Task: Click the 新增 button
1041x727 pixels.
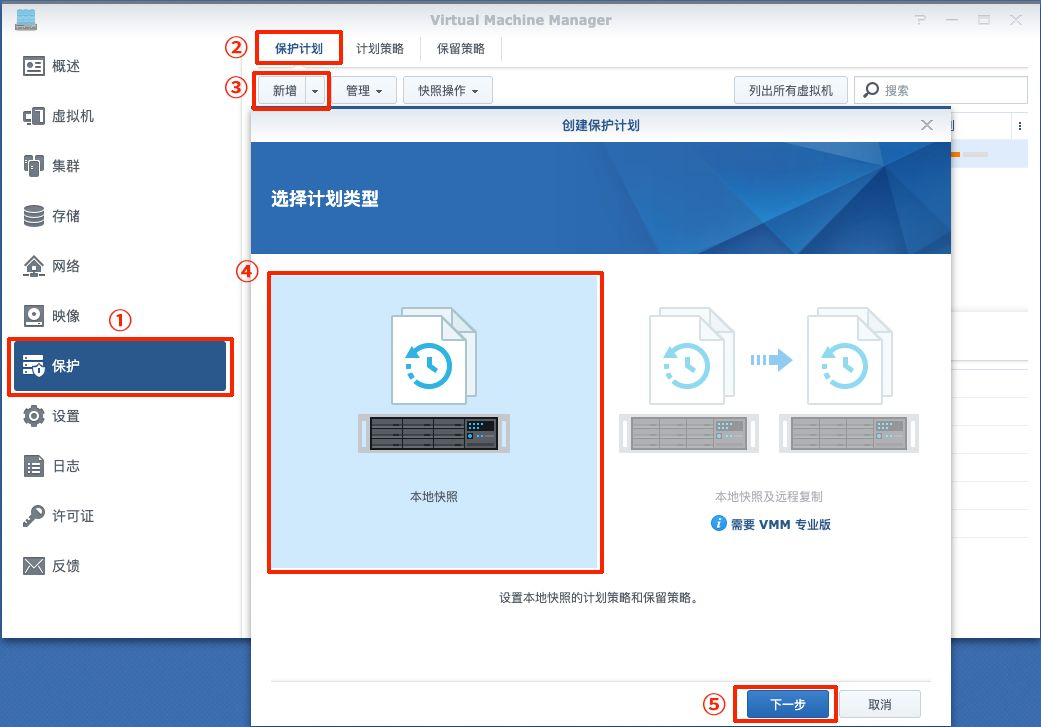Action: tap(284, 90)
